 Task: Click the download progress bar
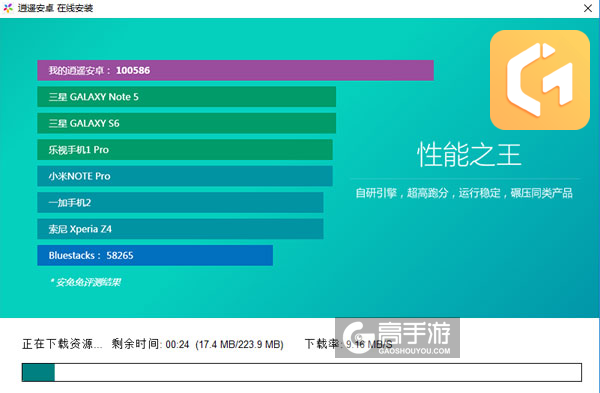(x=302, y=372)
